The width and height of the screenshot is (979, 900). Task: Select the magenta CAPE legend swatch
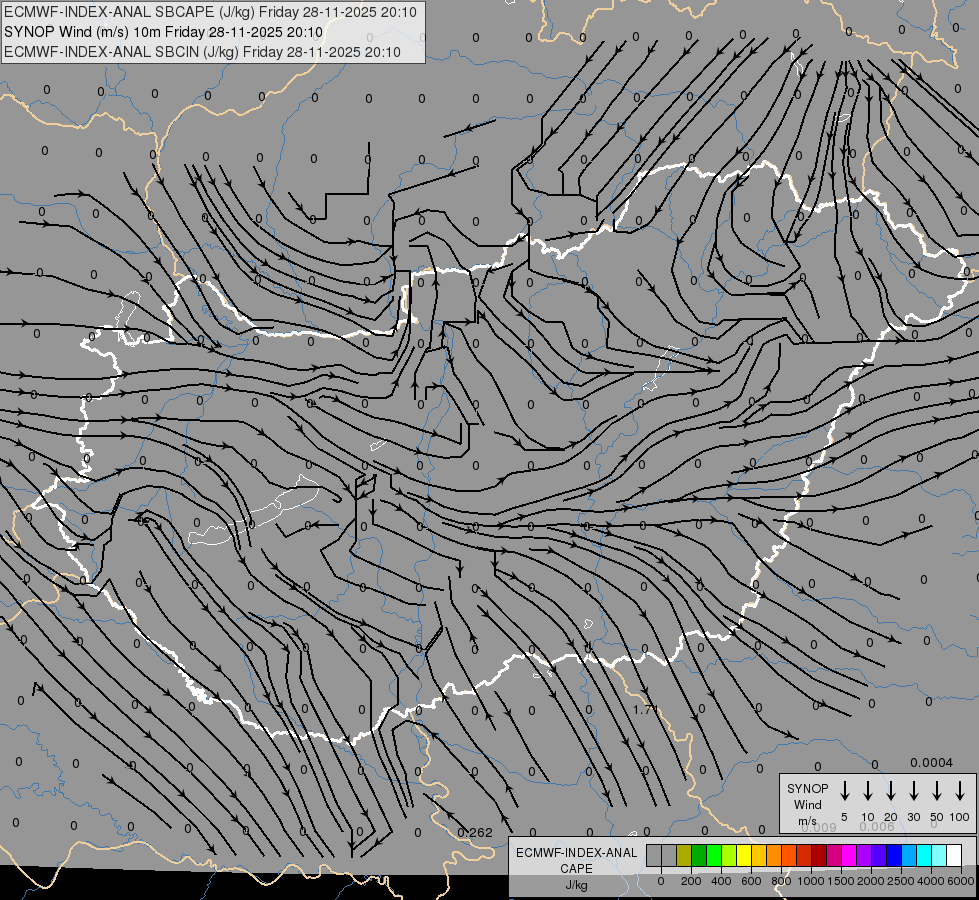pos(849,855)
